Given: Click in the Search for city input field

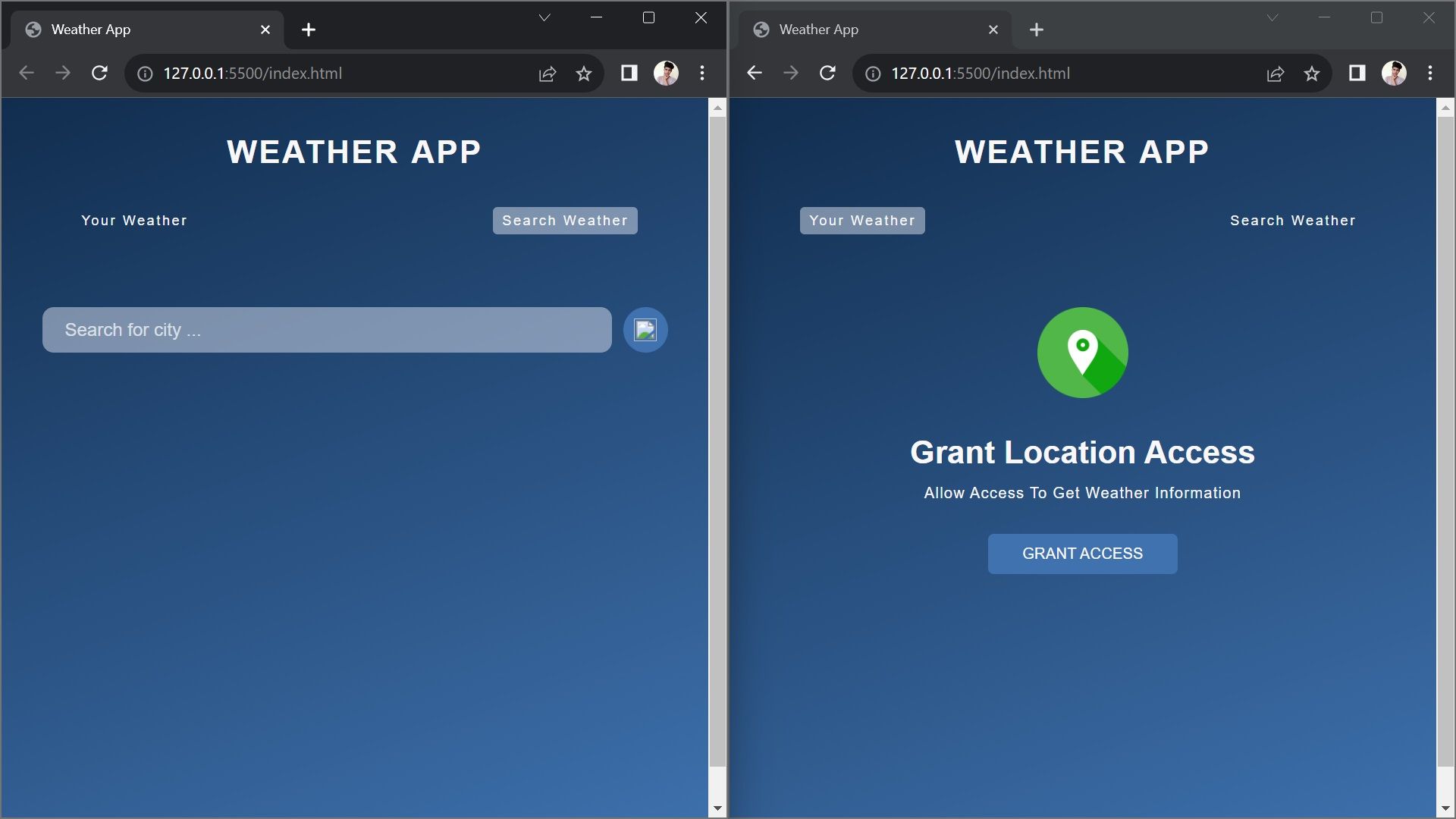Looking at the screenshot, I should tap(327, 329).
